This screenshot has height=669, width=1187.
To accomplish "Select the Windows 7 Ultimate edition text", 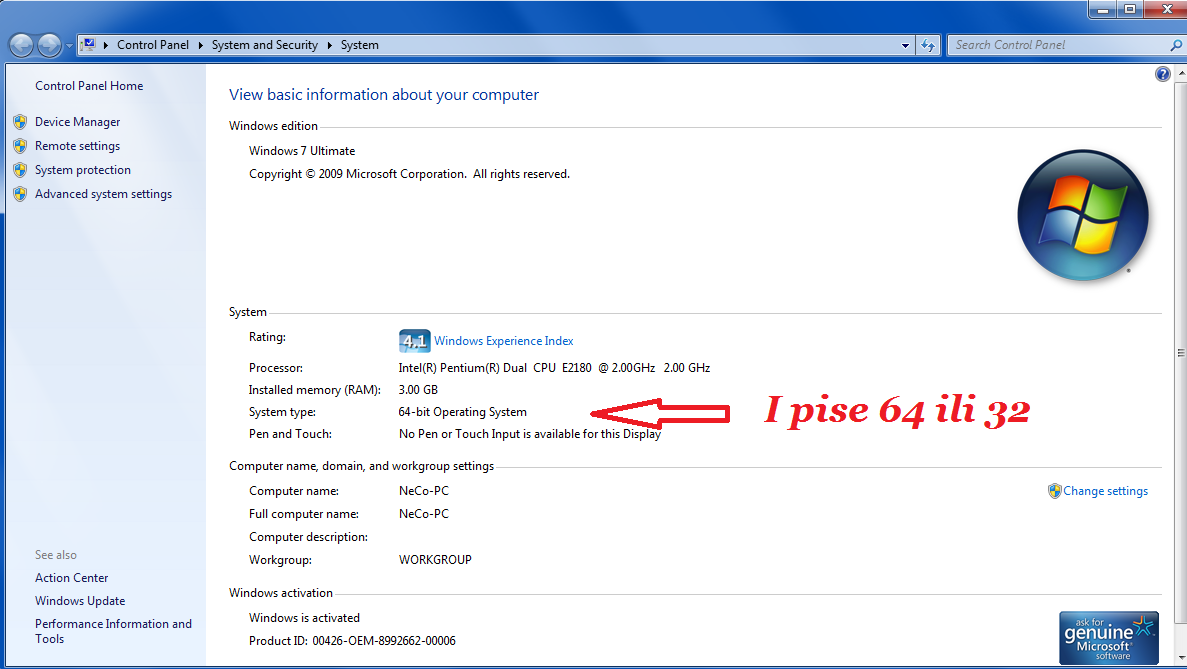I will click(302, 151).
